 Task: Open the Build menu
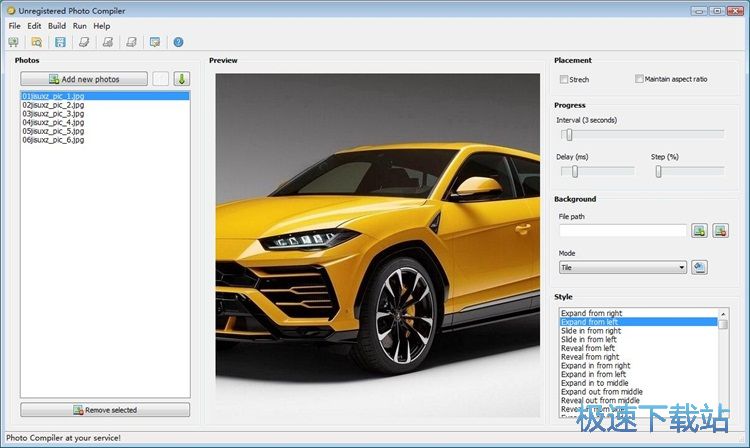57,26
